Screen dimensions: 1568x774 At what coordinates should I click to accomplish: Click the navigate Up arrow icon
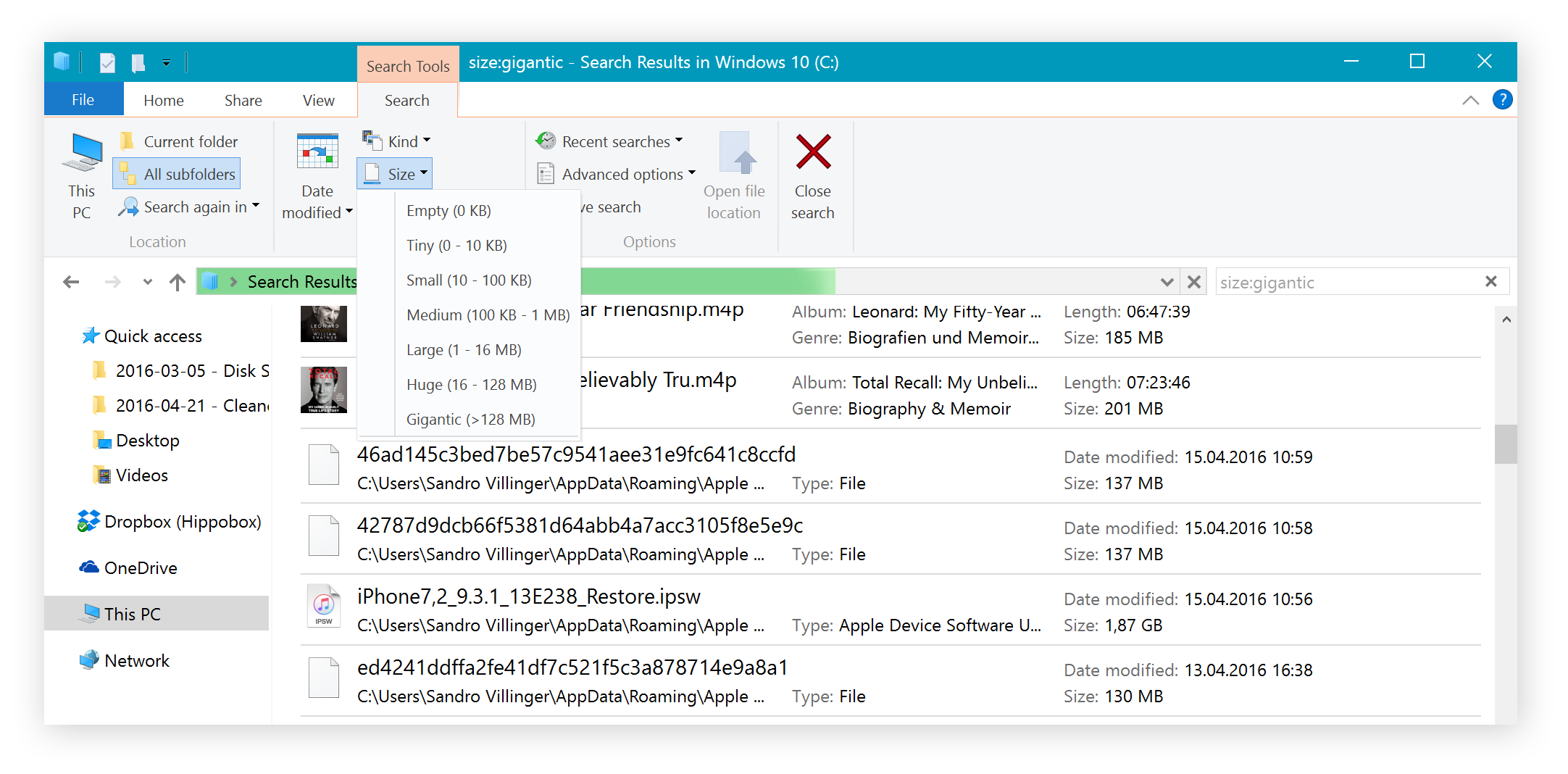[177, 282]
